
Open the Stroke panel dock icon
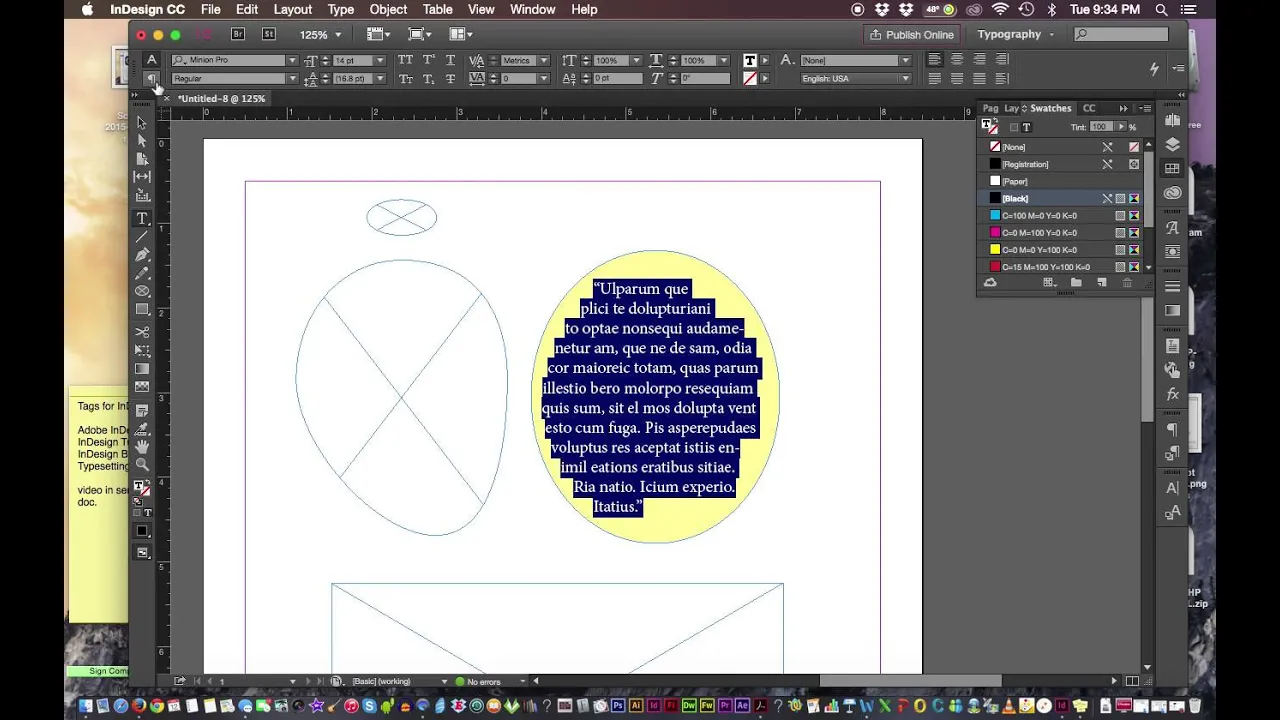click(1172, 286)
